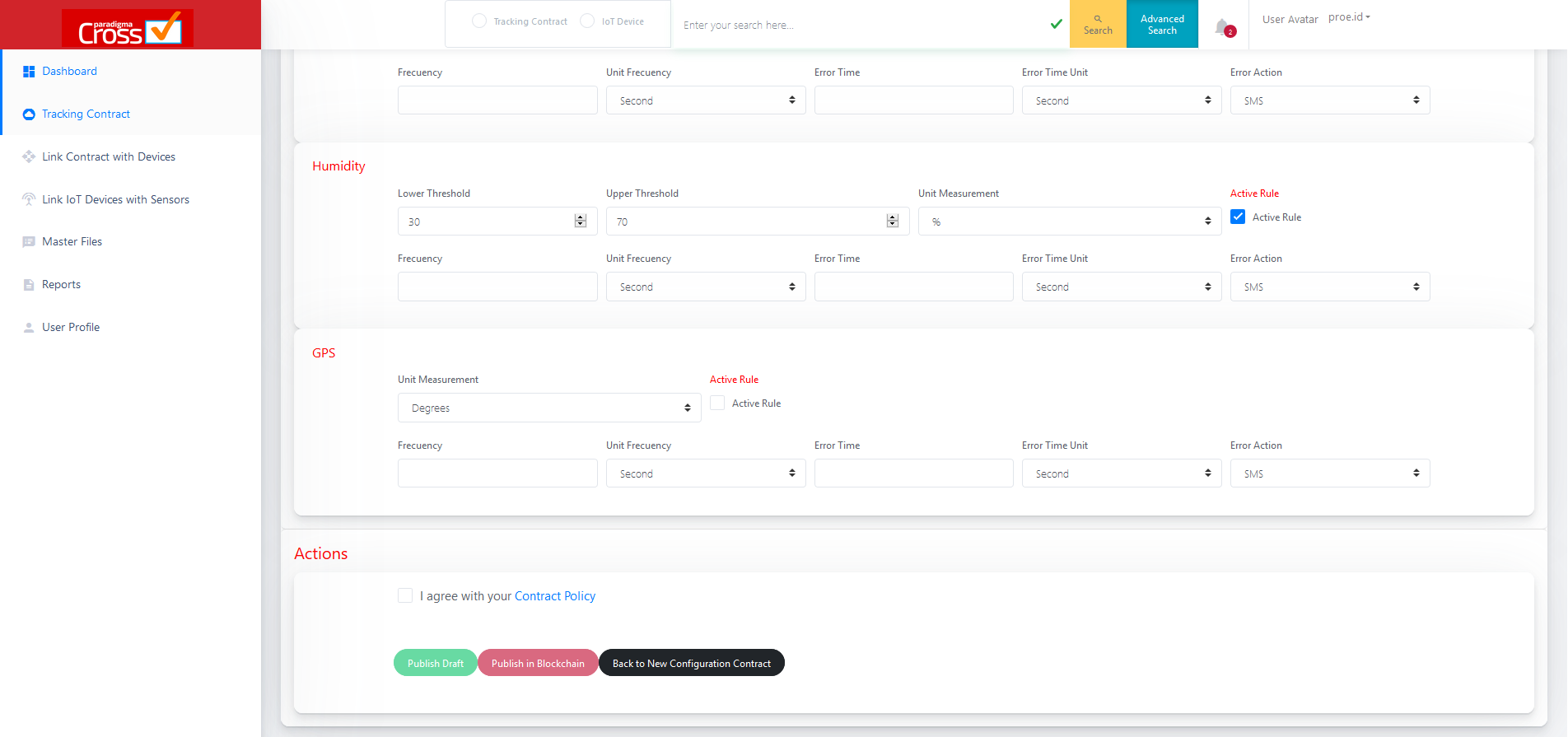
Task: Click the Advanced Search button
Action: (1162, 24)
